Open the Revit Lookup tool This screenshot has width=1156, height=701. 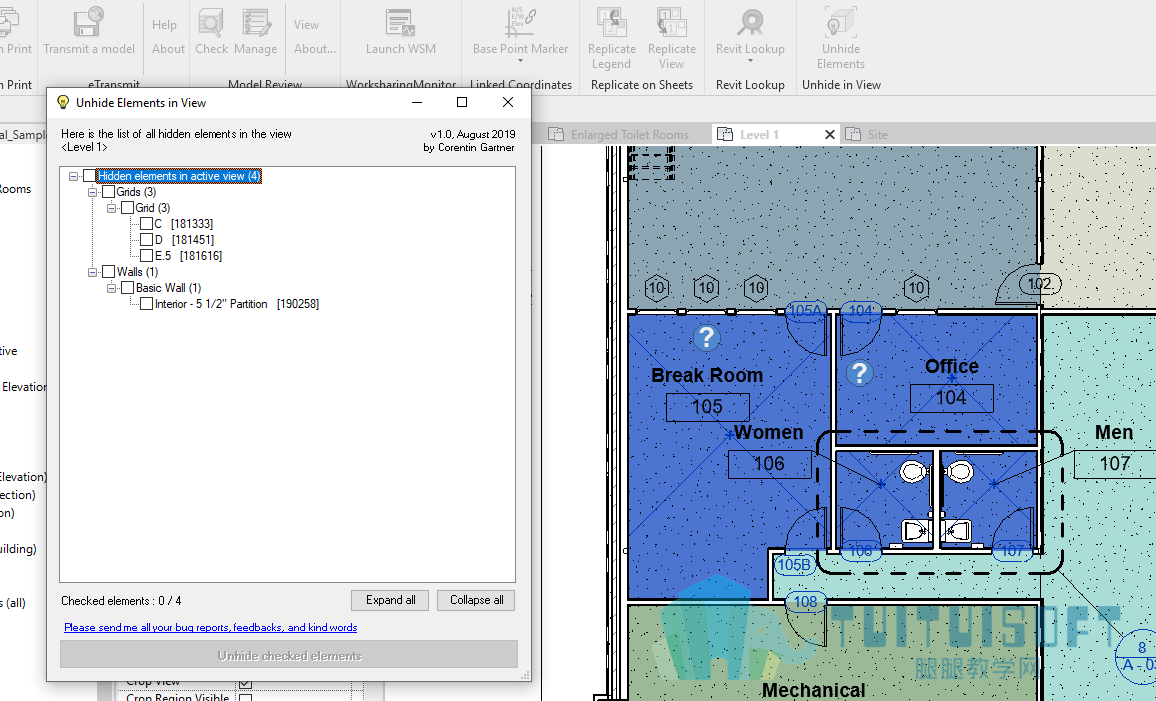[x=751, y=22]
